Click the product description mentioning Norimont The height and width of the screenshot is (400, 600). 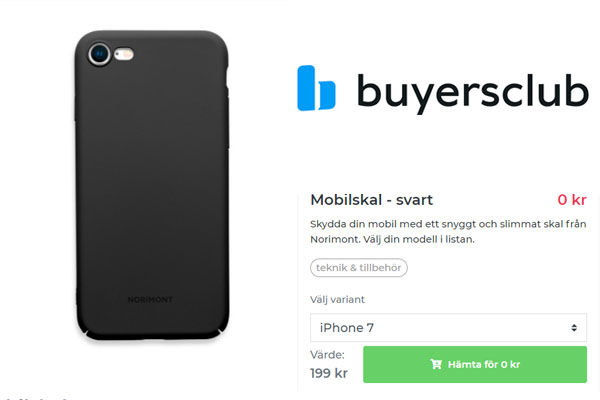(448, 232)
